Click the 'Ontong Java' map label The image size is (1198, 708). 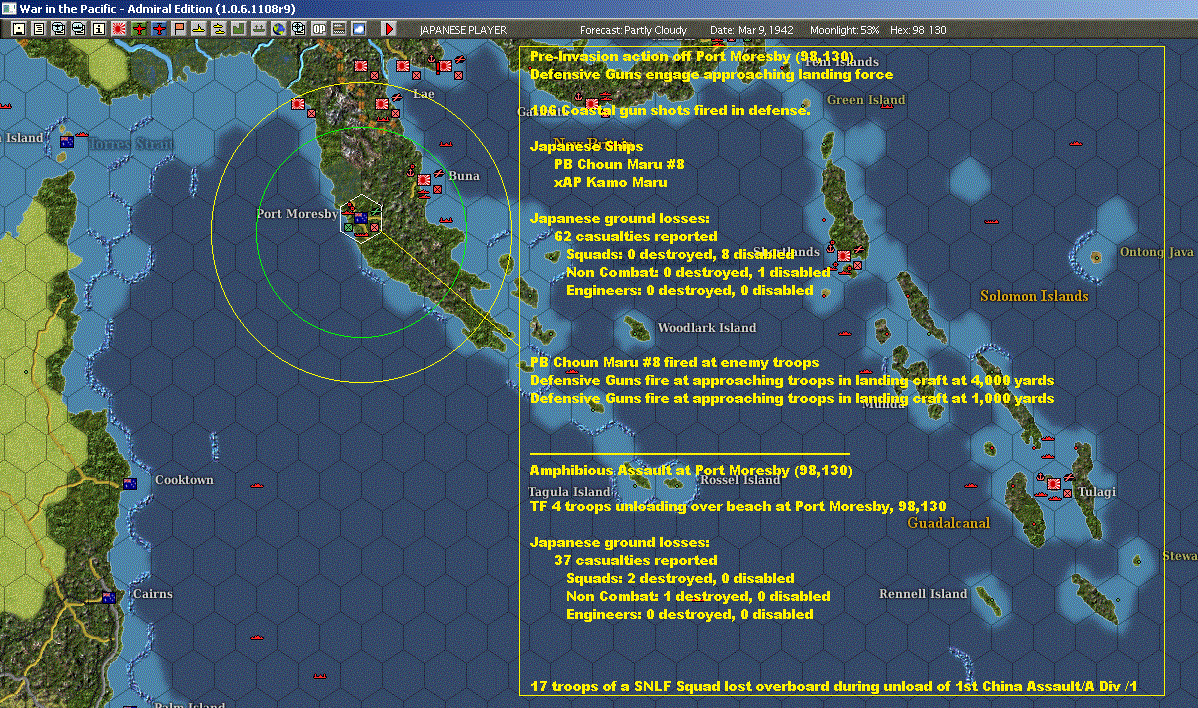(x=1157, y=252)
